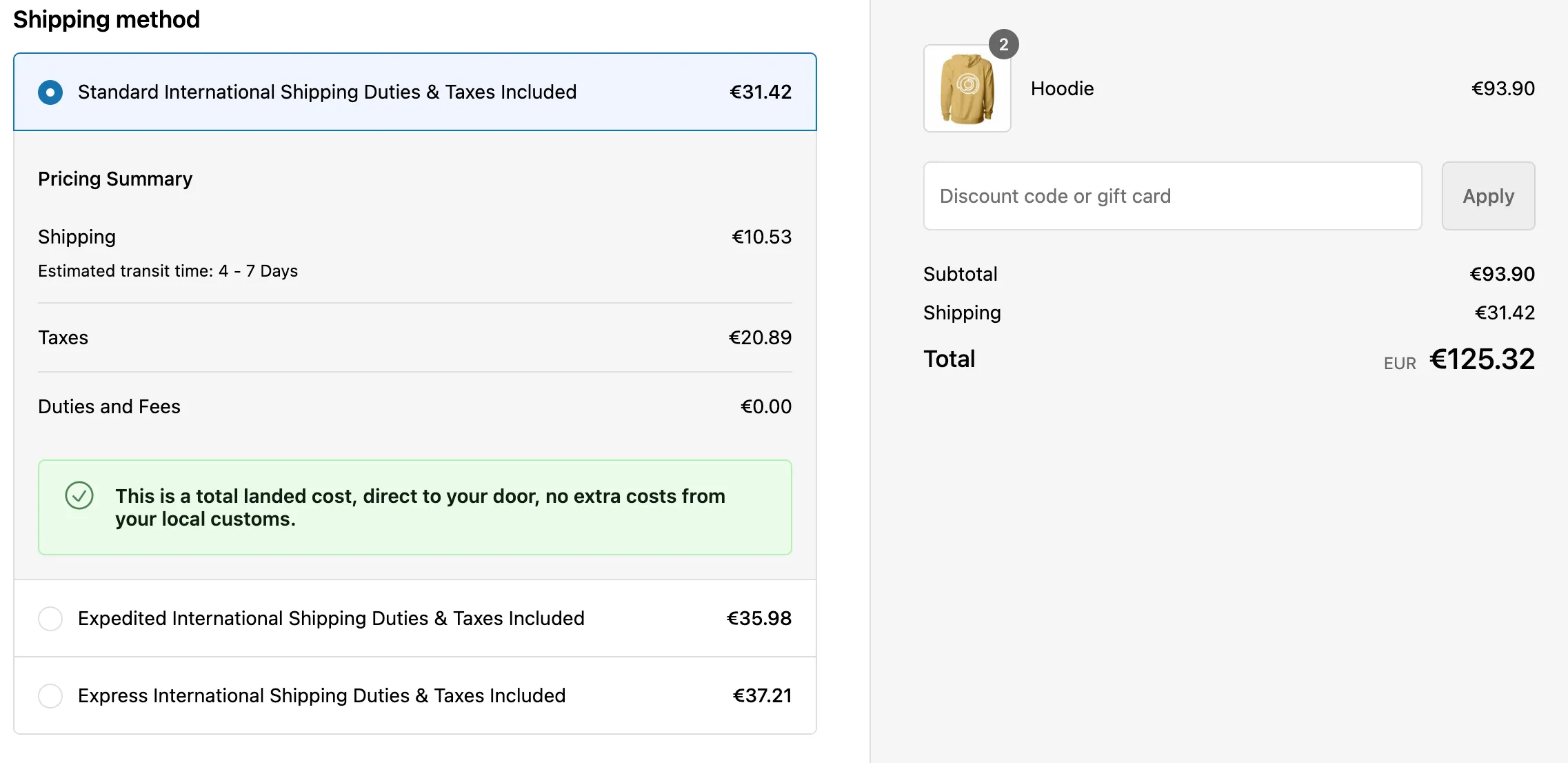
Task: Click the quantity badge on Hoodie image
Action: [x=1003, y=45]
